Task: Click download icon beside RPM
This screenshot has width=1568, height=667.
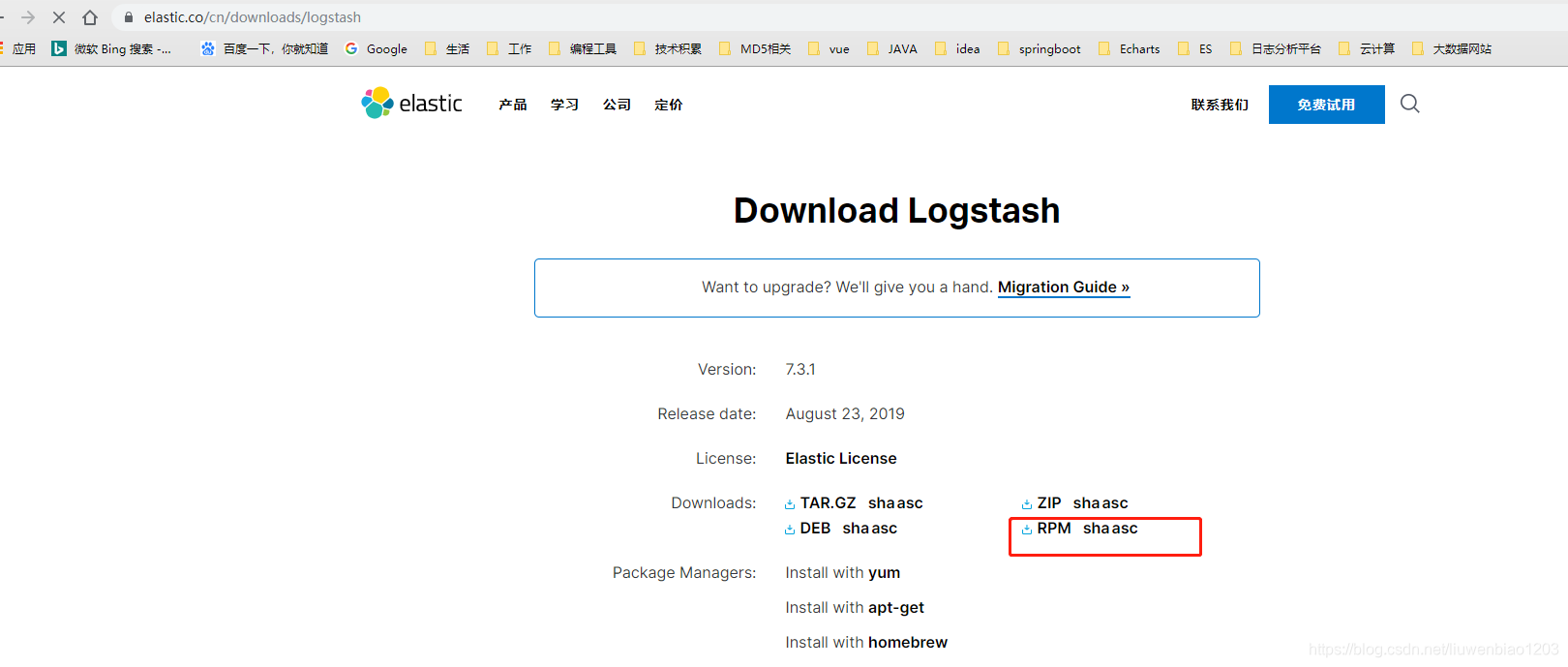Action: coord(1027,530)
